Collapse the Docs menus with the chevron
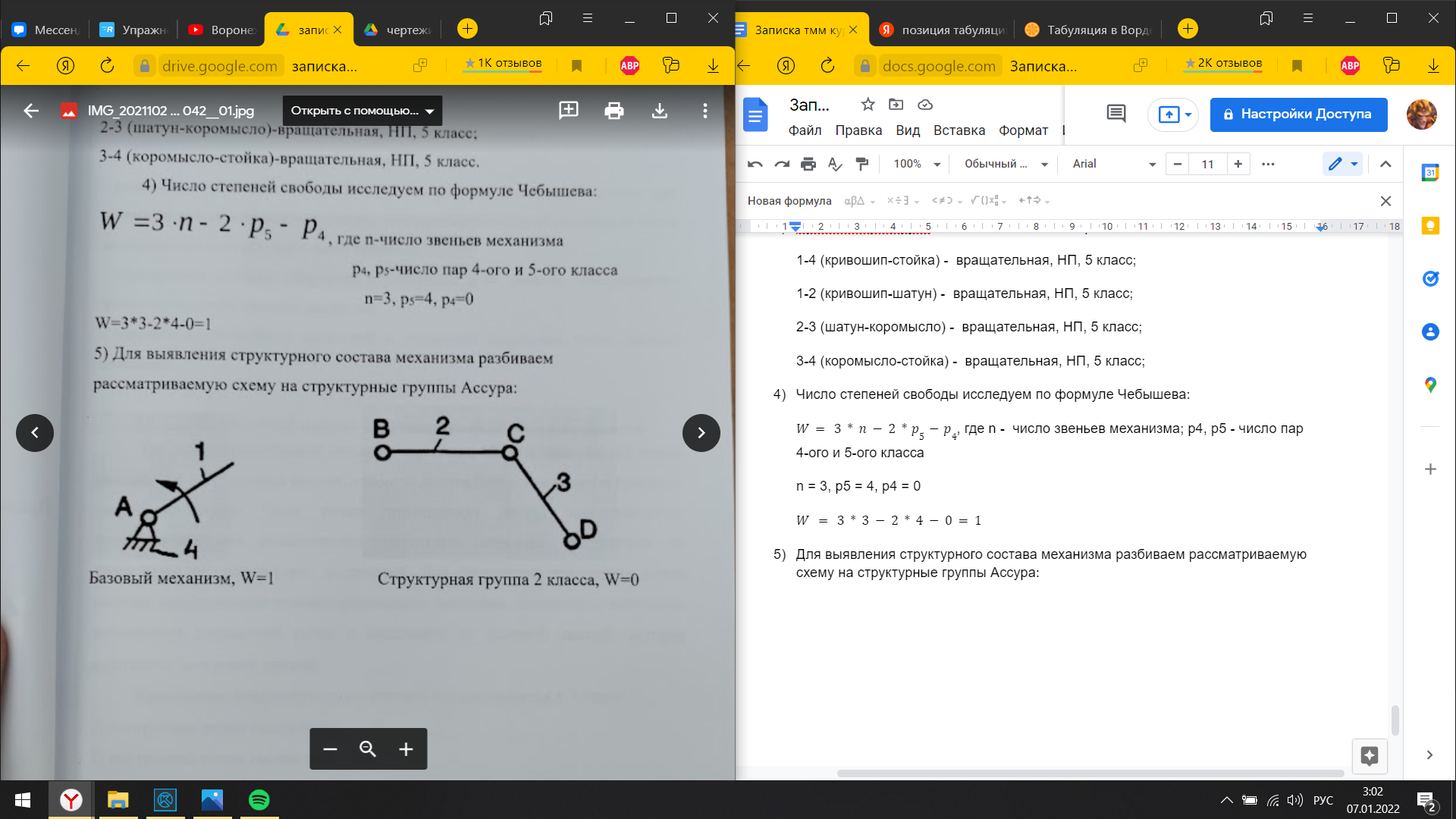This screenshot has height=819, width=1456. tap(1385, 164)
